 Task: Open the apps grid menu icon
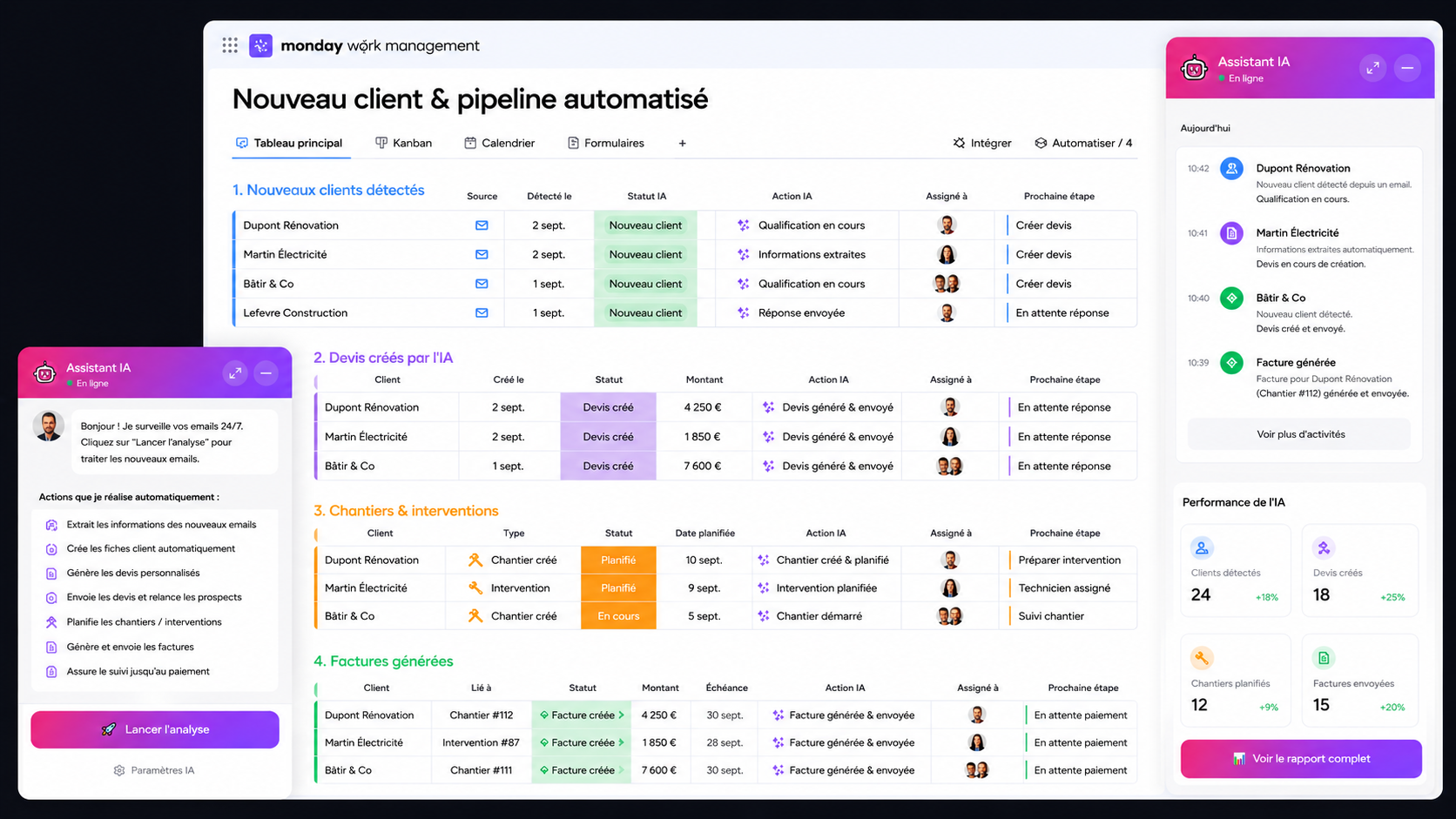(x=230, y=45)
